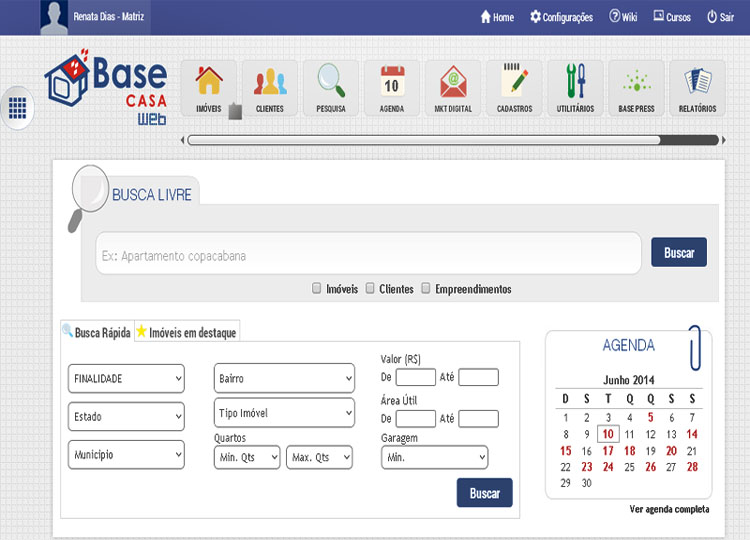The height and width of the screenshot is (540, 750).
Task: Open the Min. Qts dropdown
Action: (x=247, y=457)
